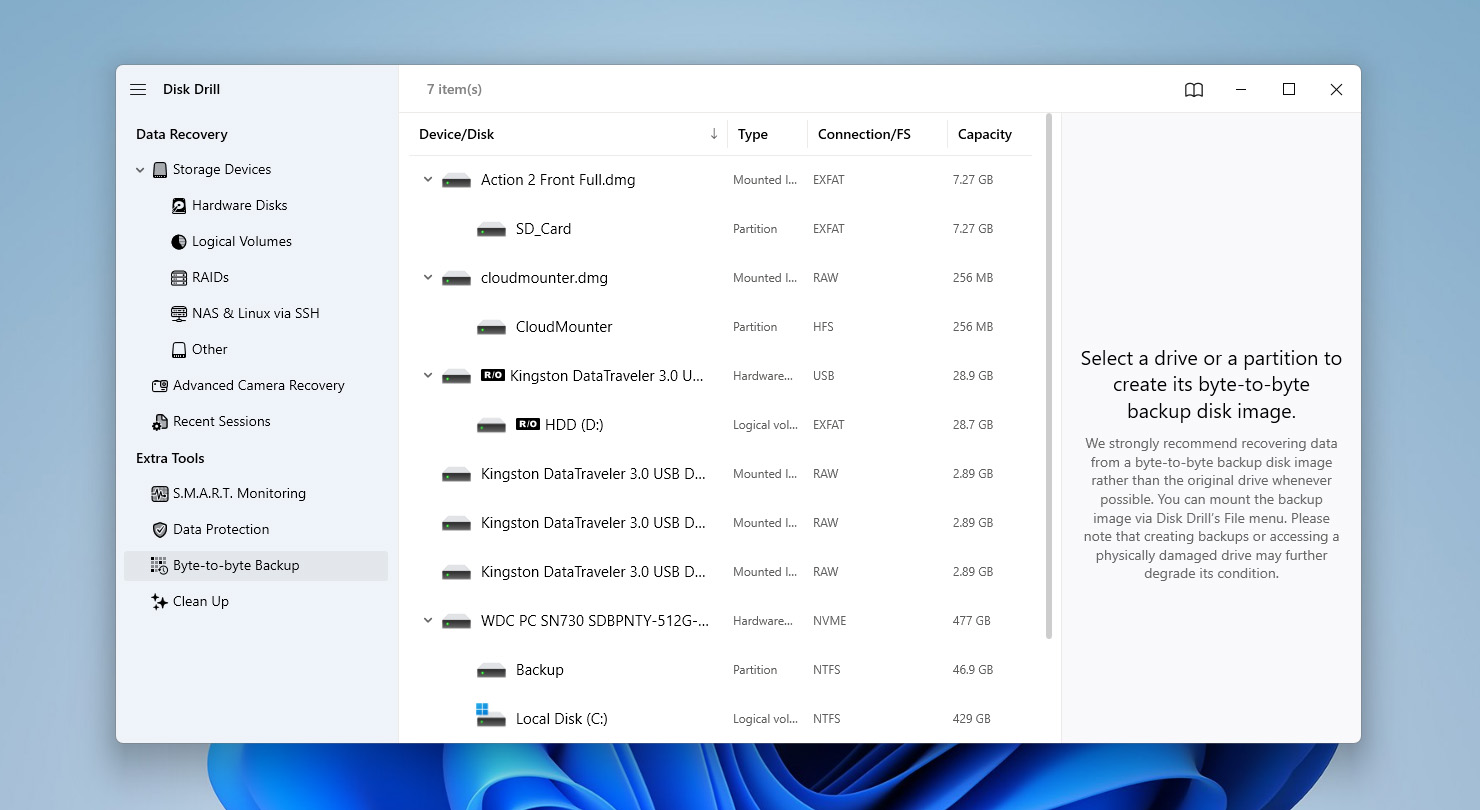Open the hamburger menu

point(137,89)
